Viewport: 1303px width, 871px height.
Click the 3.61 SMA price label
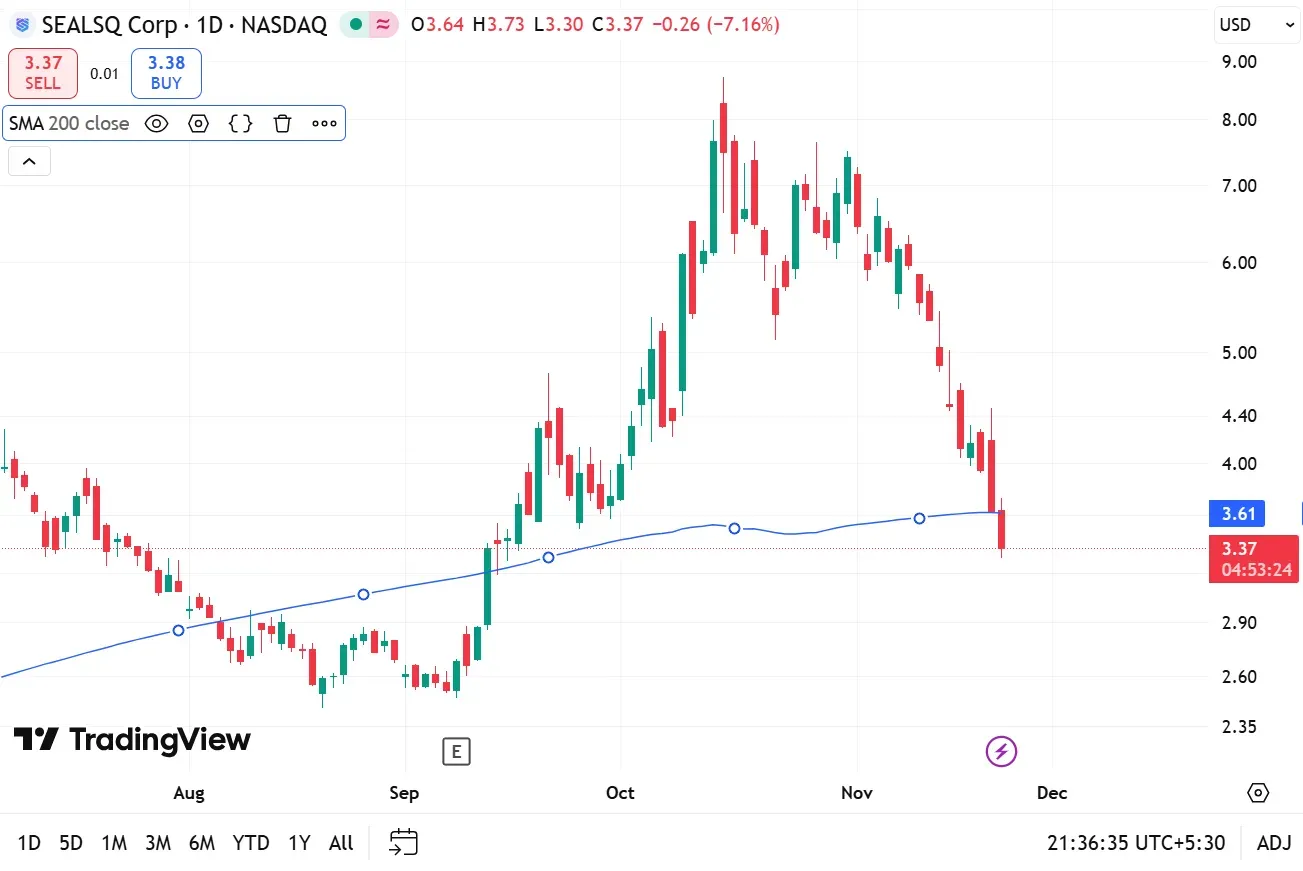[x=1238, y=514]
